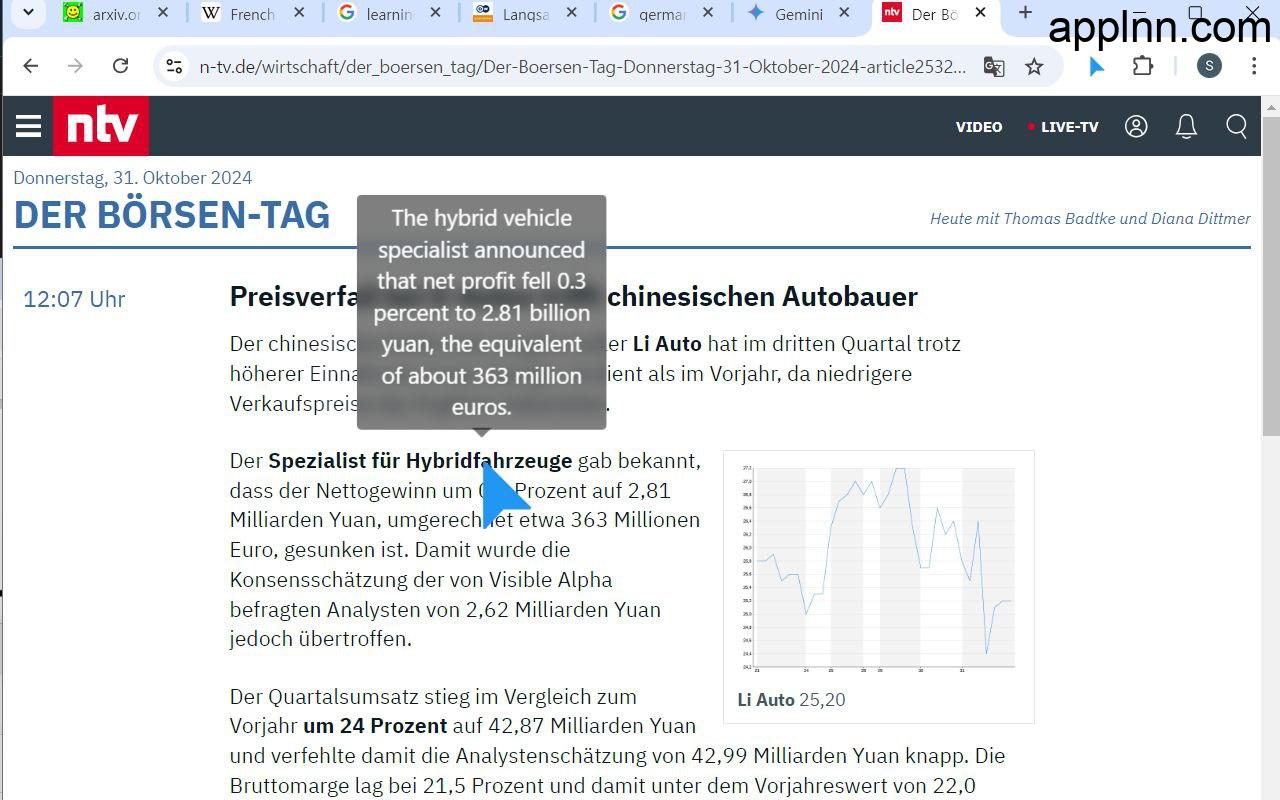Screen dimensions: 1280x800
Task: Close the 'german' Google tab
Action: tap(708, 13)
